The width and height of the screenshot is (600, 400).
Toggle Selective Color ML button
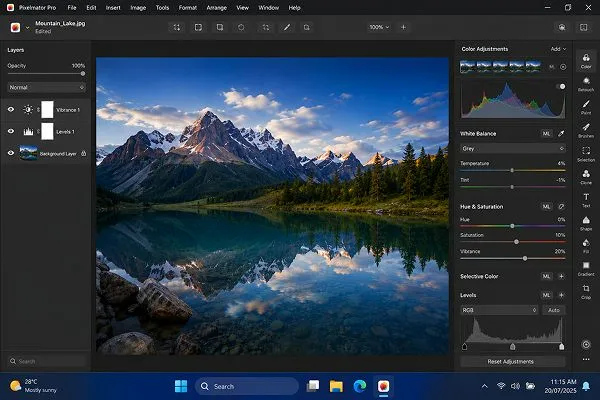(546, 276)
